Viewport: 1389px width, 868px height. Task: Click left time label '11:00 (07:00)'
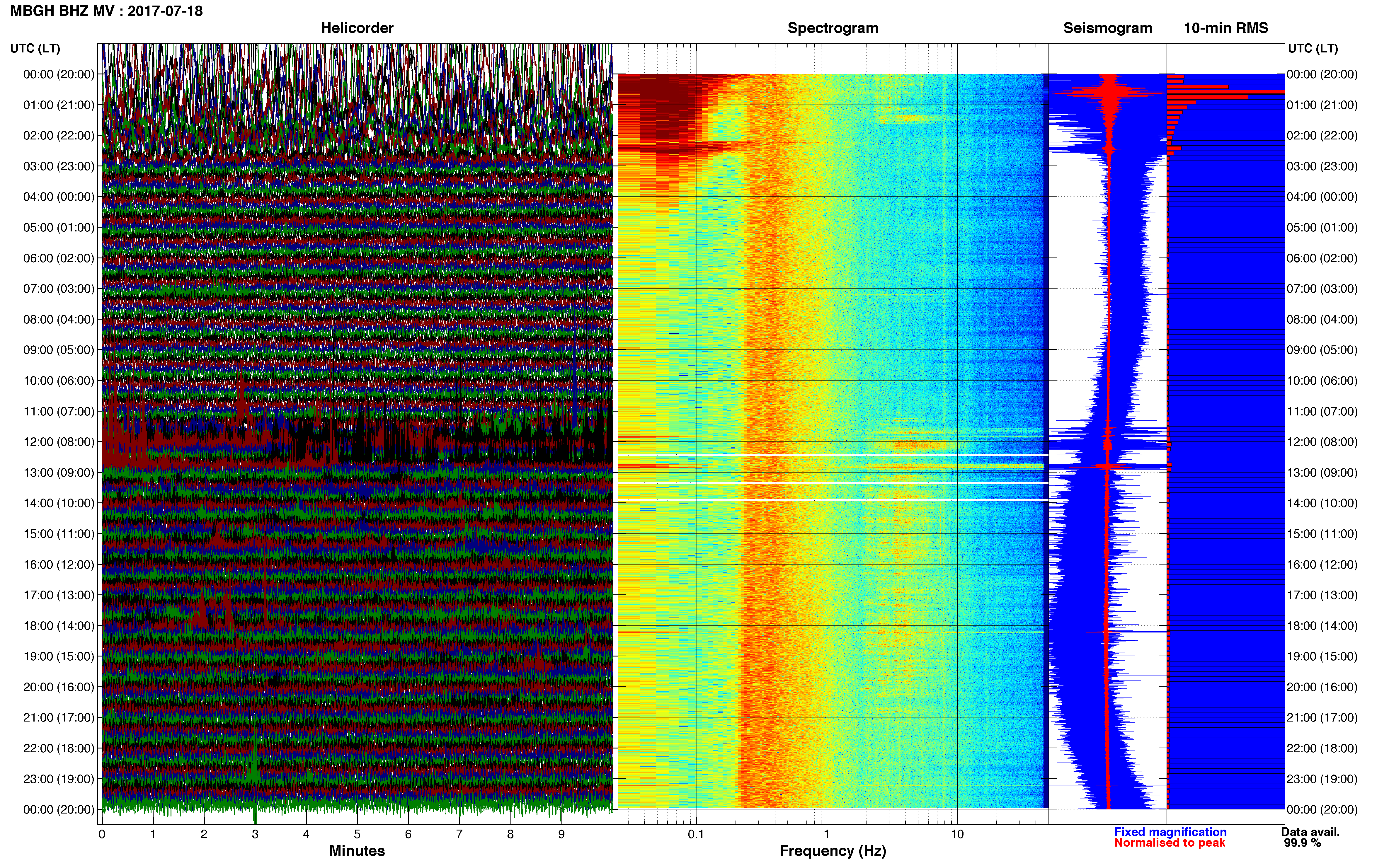click(x=59, y=412)
